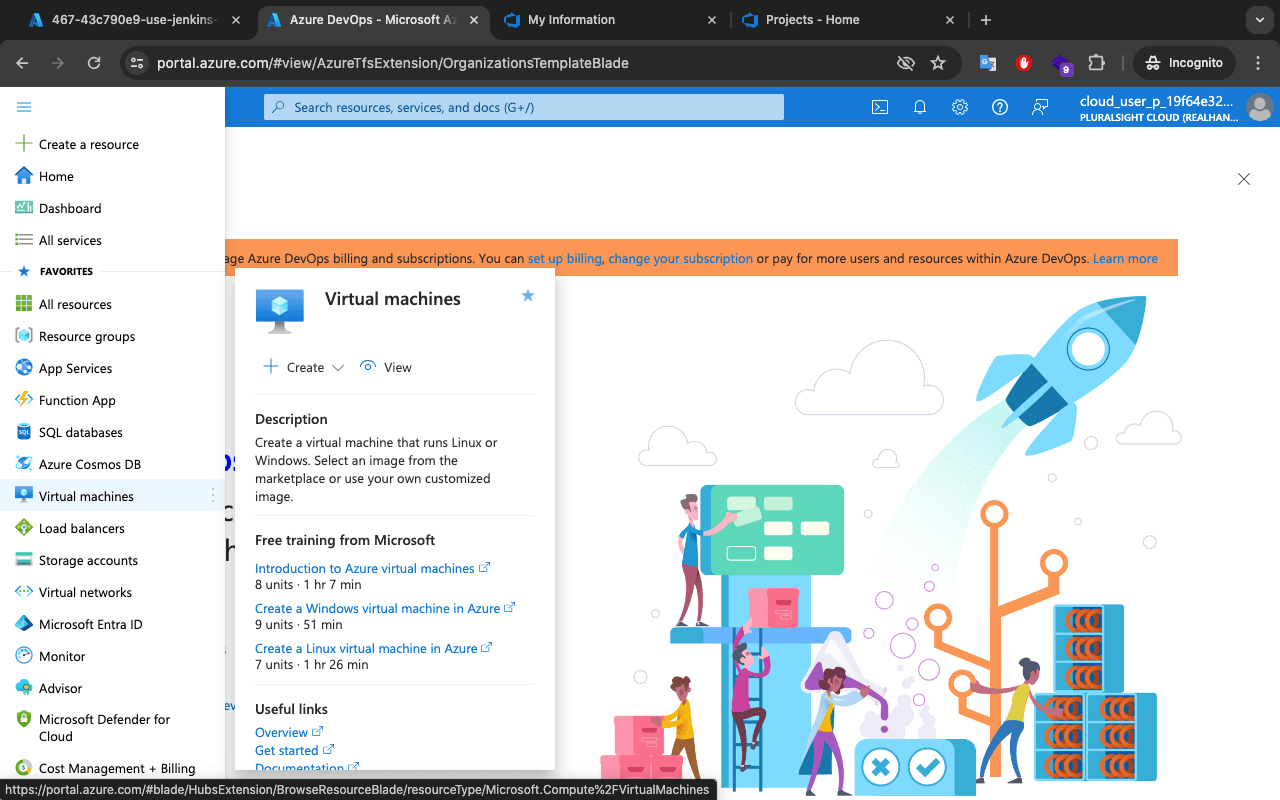Click the Create a resource plus icon
This screenshot has height=800, width=1280.
click(24, 144)
